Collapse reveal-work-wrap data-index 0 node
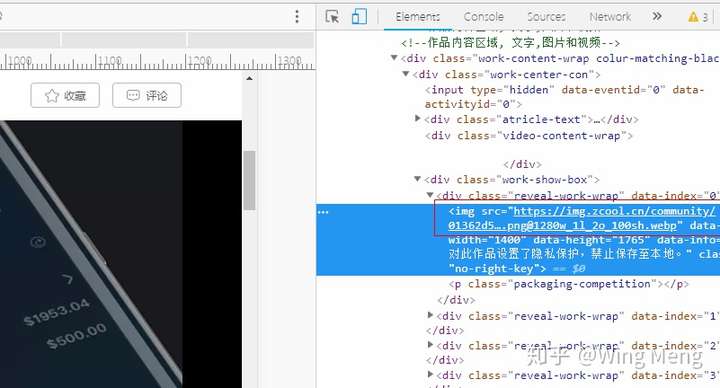The height and width of the screenshot is (388, 720). click(430, 195)
